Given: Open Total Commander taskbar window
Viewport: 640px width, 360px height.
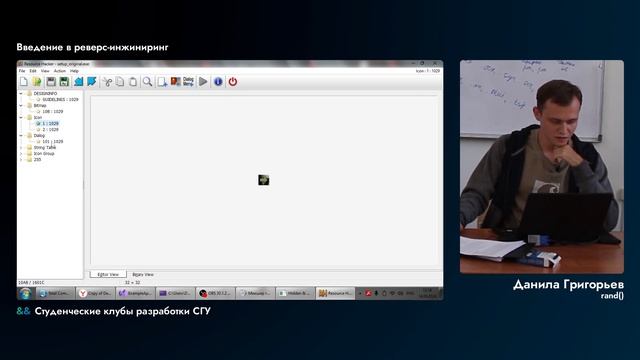Looking at the screenshot, I should pos(55,293).
